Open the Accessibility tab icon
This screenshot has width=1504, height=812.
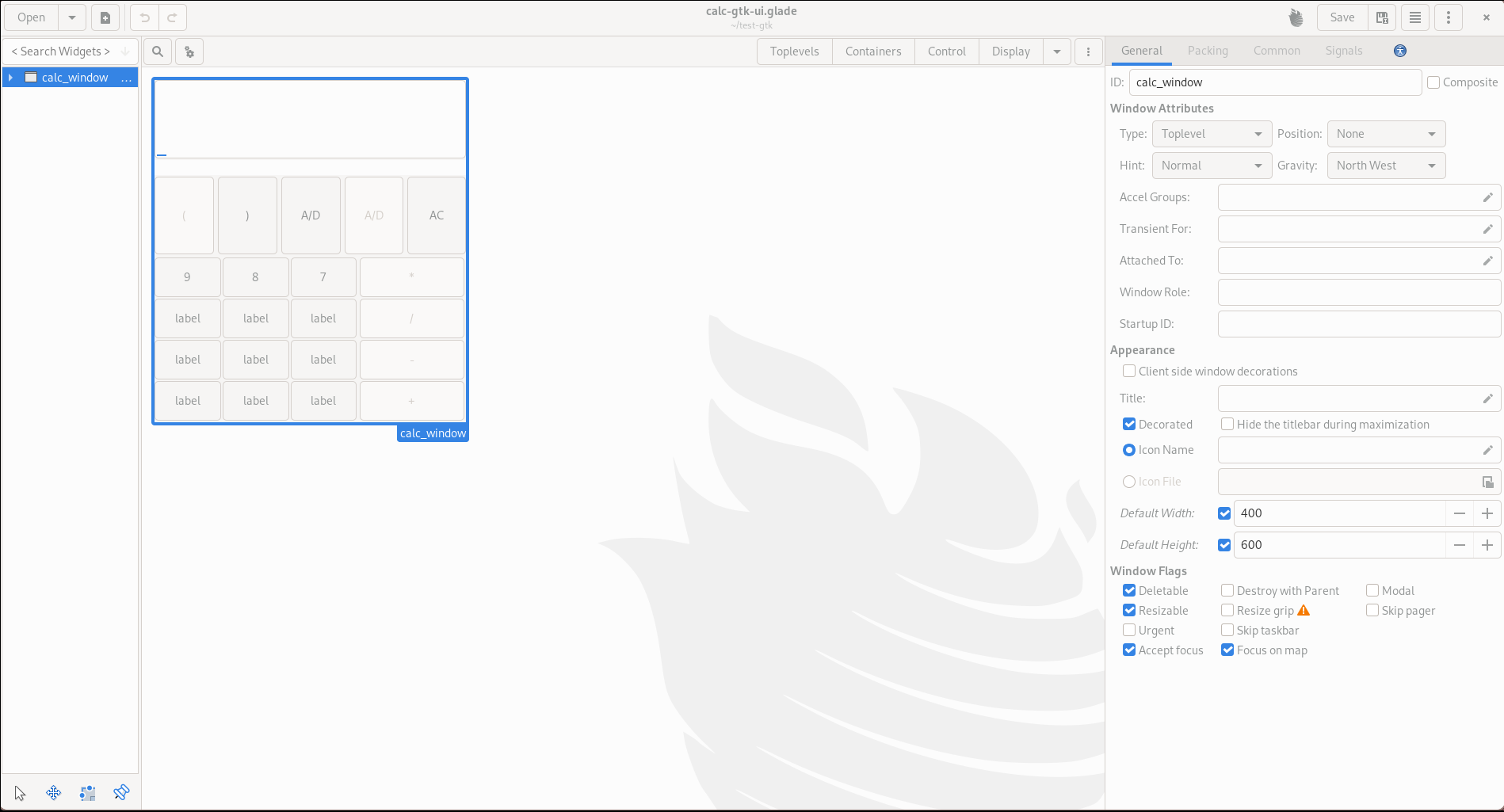[1400, 51]
